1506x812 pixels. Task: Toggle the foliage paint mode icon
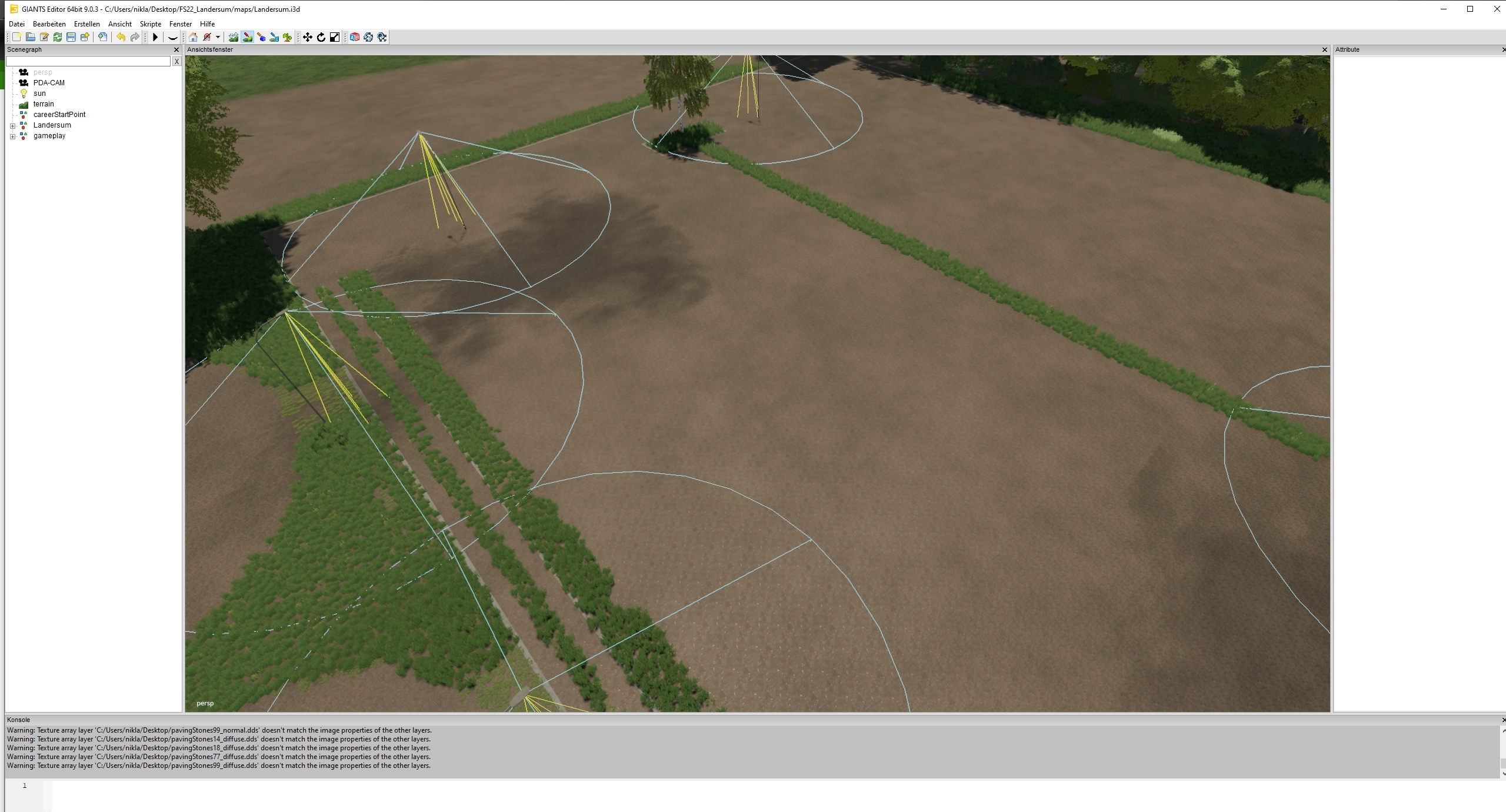(288, 37)
